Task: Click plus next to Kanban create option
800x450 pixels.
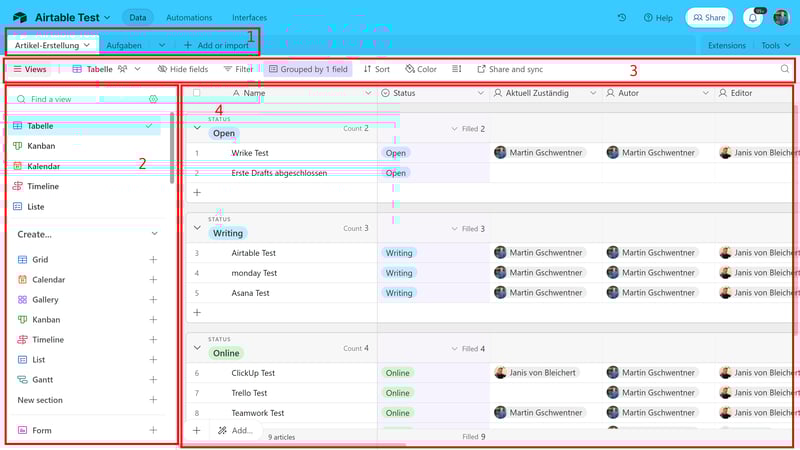Action: [153, 319]
